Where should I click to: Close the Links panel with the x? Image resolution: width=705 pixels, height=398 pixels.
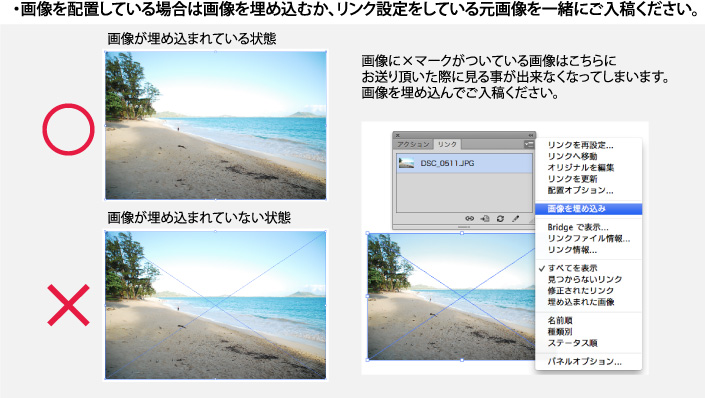(397, 135)
